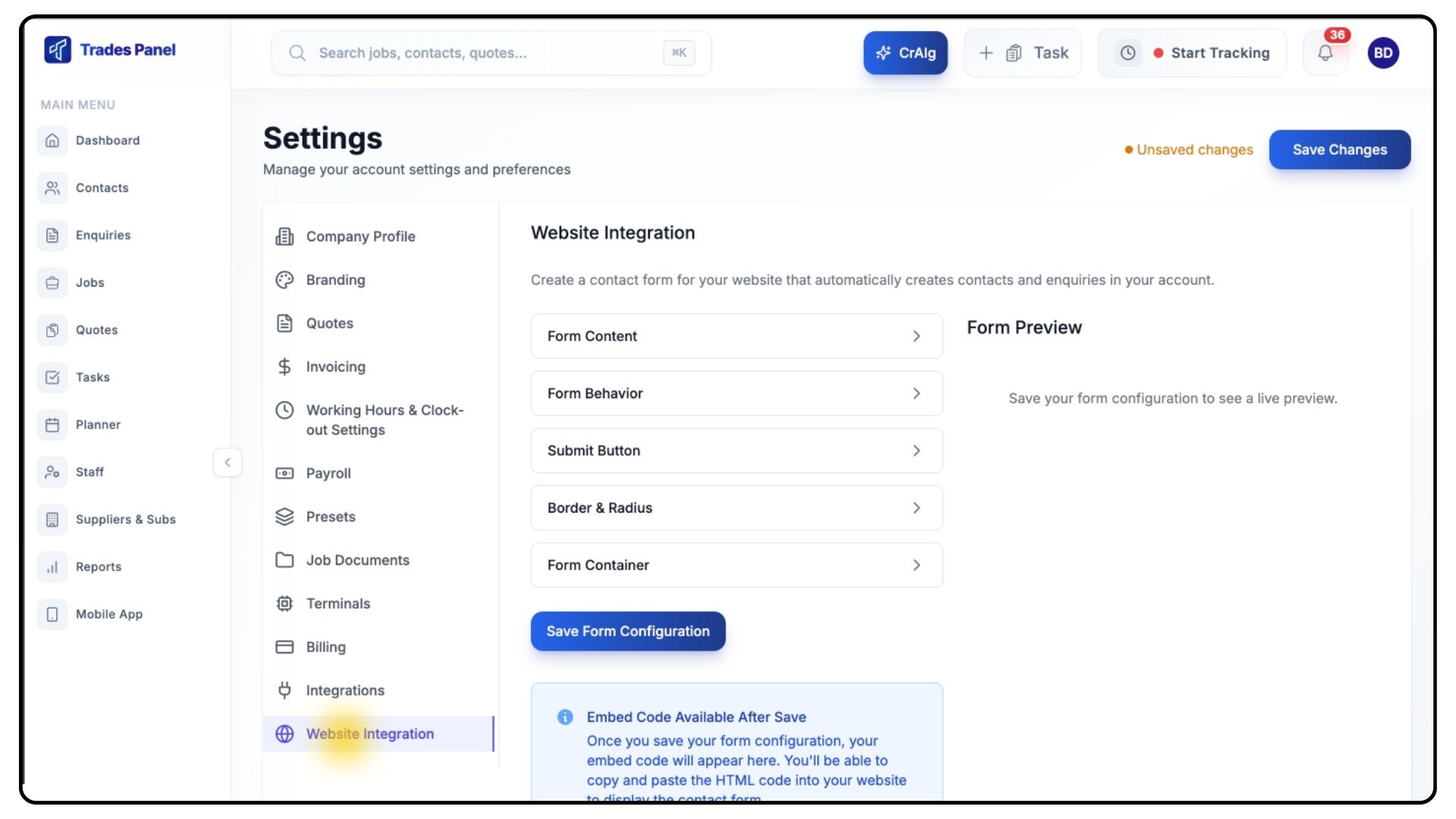This screenshot has height=819, width=1456.
Task: Click the Mobile App phone icon
Action: [x=52, y=614]
